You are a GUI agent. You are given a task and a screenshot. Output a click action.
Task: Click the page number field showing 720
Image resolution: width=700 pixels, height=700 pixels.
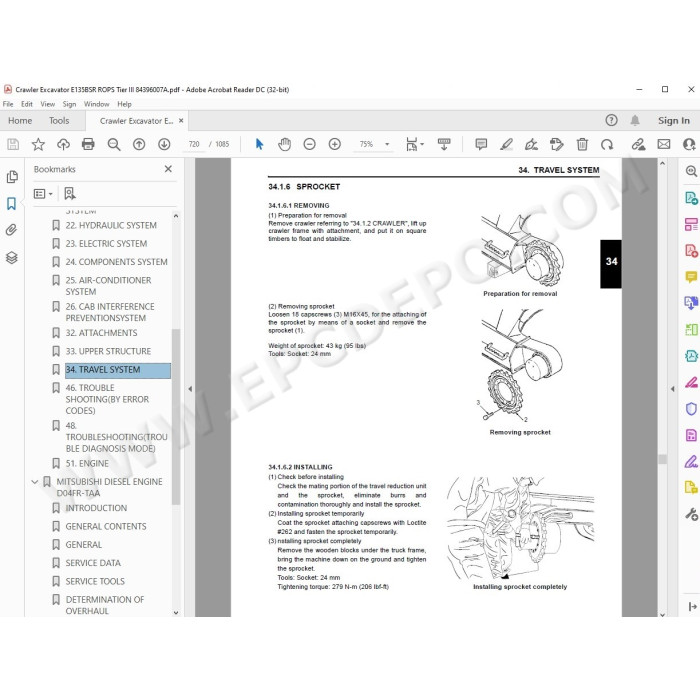coord(194,144)
